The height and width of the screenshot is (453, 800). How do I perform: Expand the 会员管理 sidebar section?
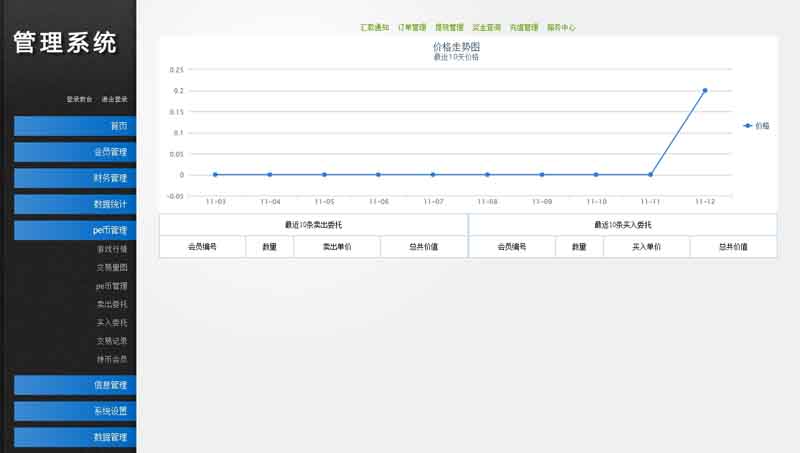pyautogui.click(x=75, y=152)
